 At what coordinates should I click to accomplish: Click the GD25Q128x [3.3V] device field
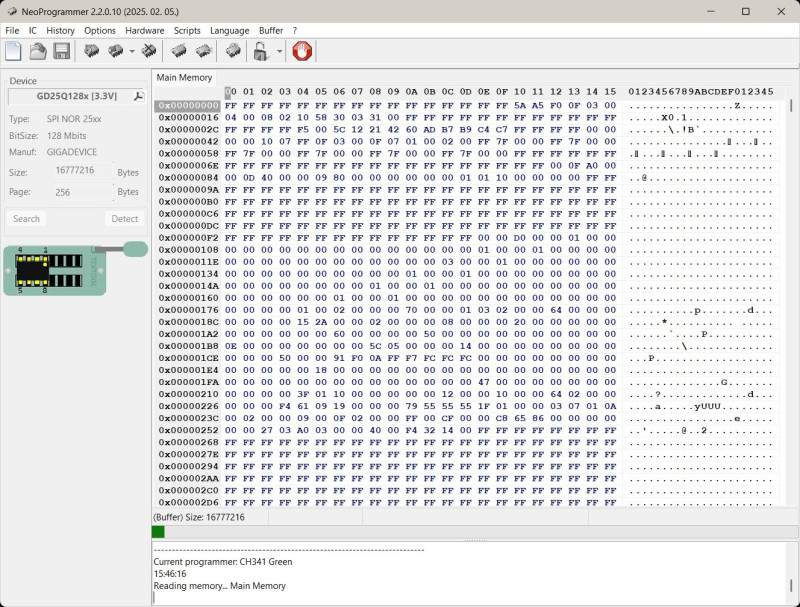pos(77,96)
